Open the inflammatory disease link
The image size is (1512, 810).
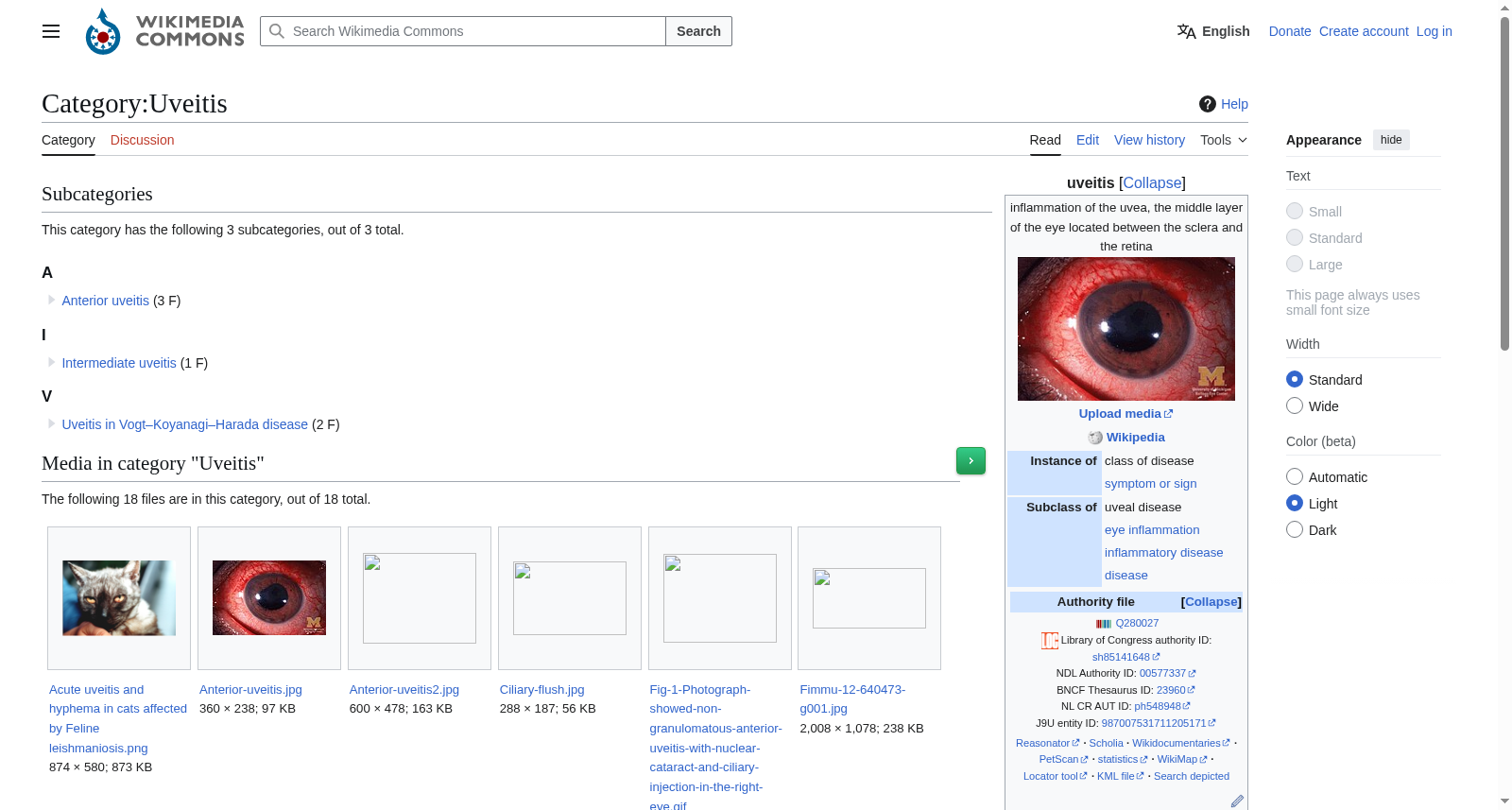[x=1163, y=553]
